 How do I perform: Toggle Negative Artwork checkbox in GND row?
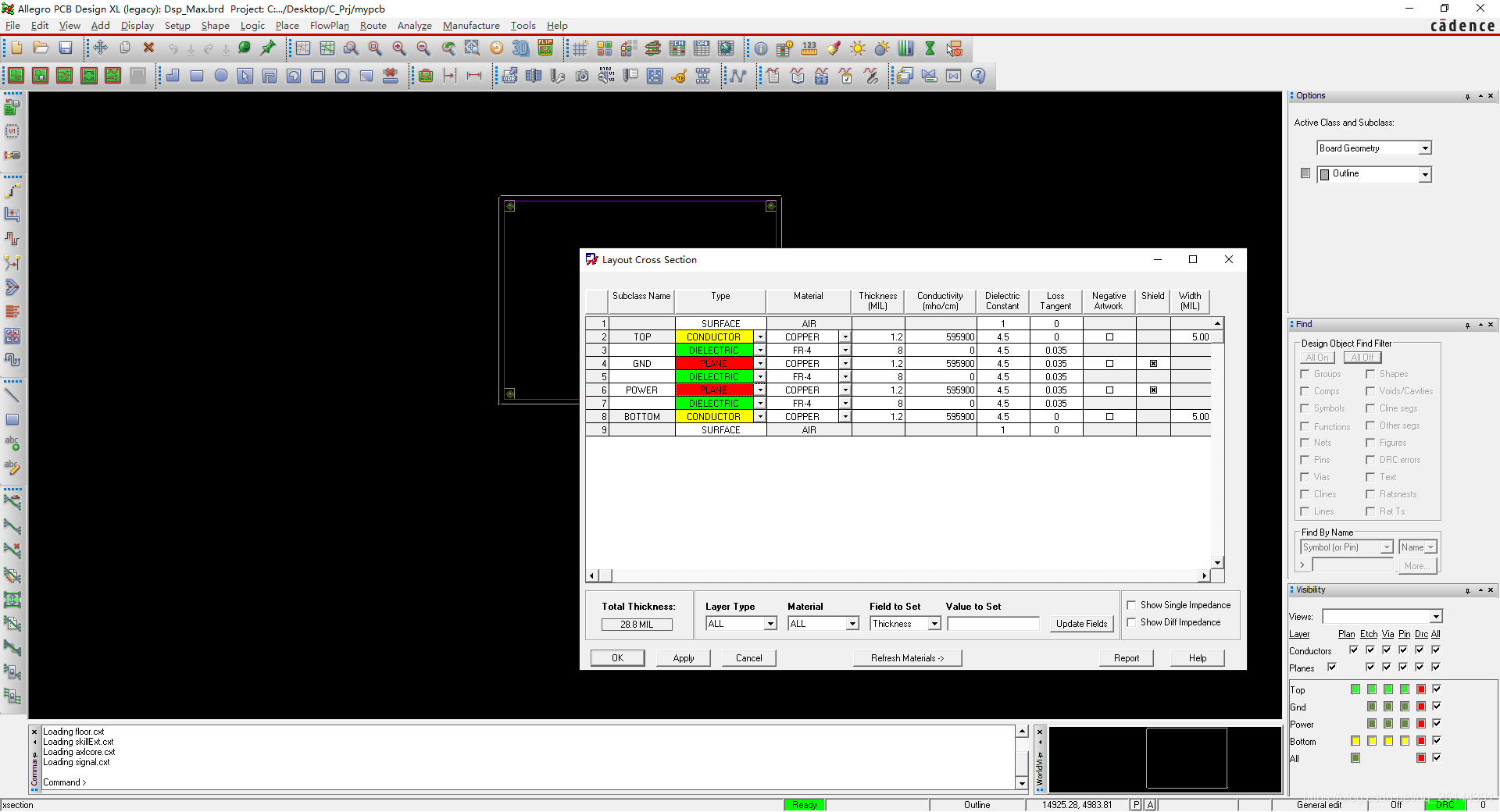1109,364
